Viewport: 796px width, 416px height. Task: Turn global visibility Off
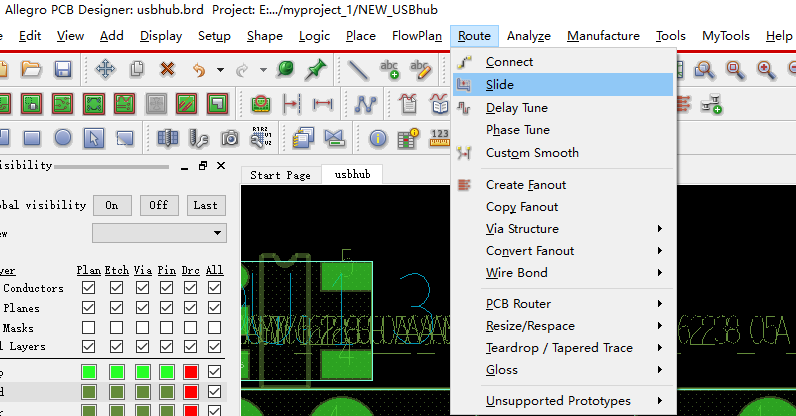(x=159, y=205)
